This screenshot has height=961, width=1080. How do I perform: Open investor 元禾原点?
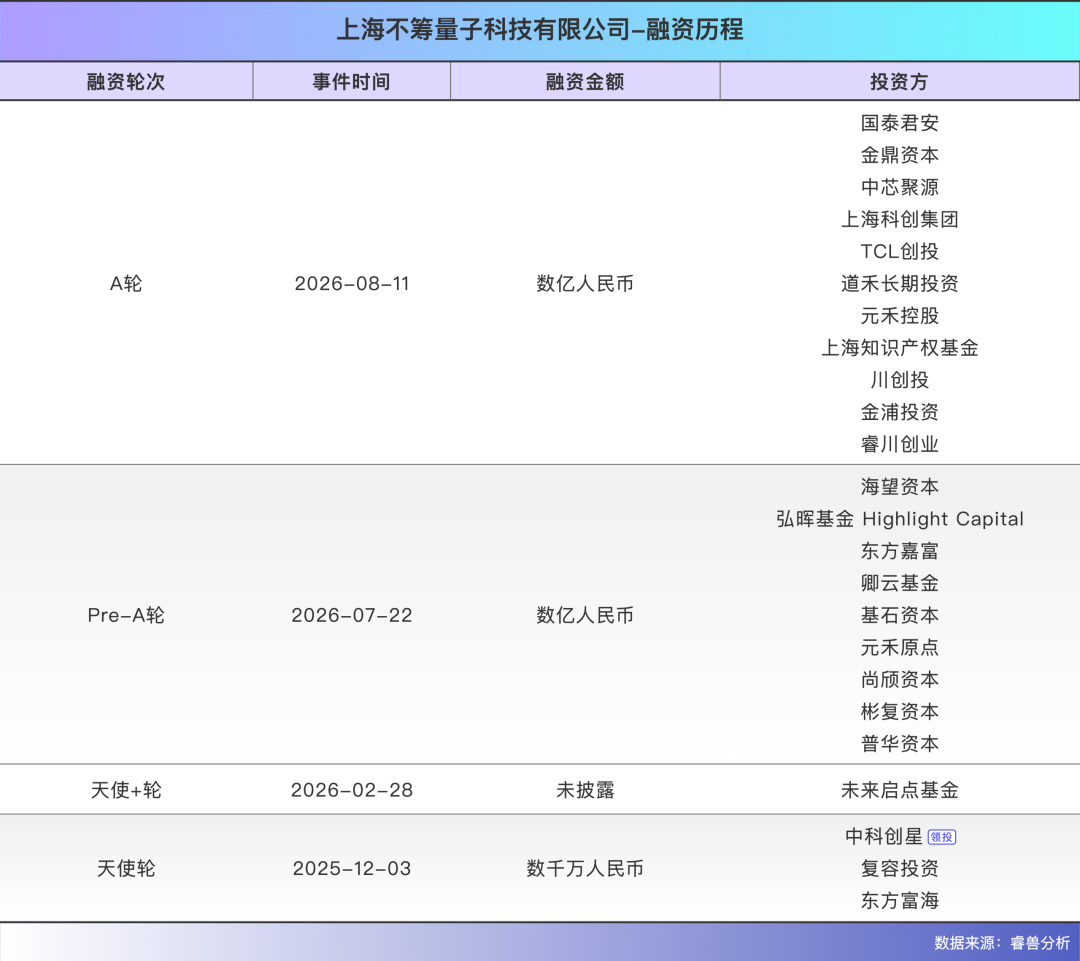[900, 648]
